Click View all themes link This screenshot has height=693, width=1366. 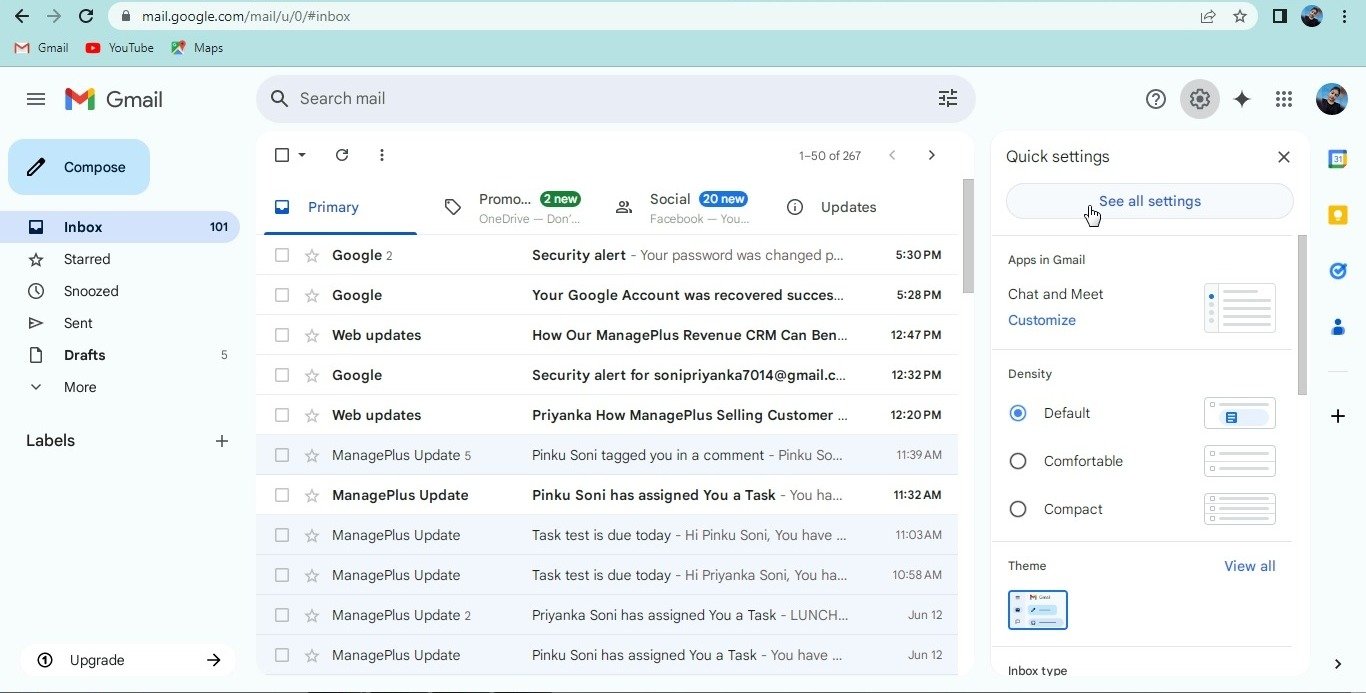pyautogui.click(x=1249, y=566)
